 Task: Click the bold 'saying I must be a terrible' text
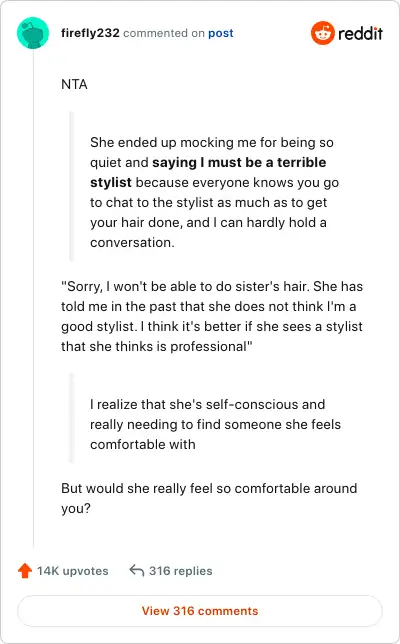point(239,162)
